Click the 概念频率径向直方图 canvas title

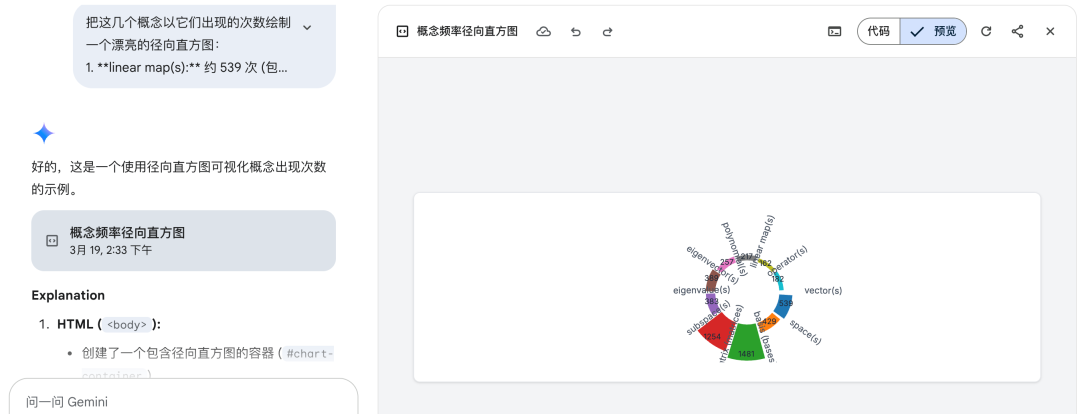click(467, 32)
